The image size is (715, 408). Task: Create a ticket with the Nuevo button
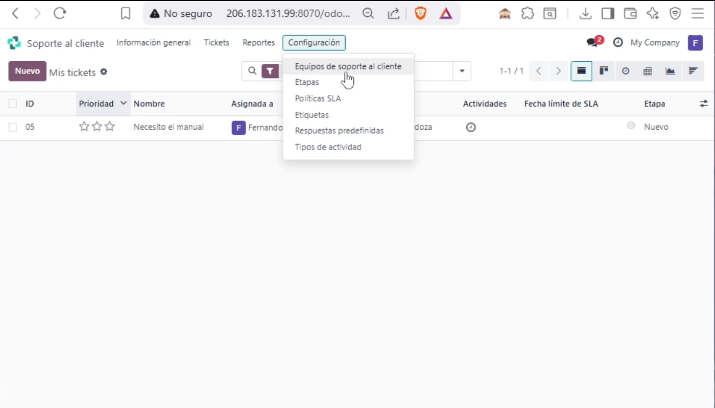point(27,71)
